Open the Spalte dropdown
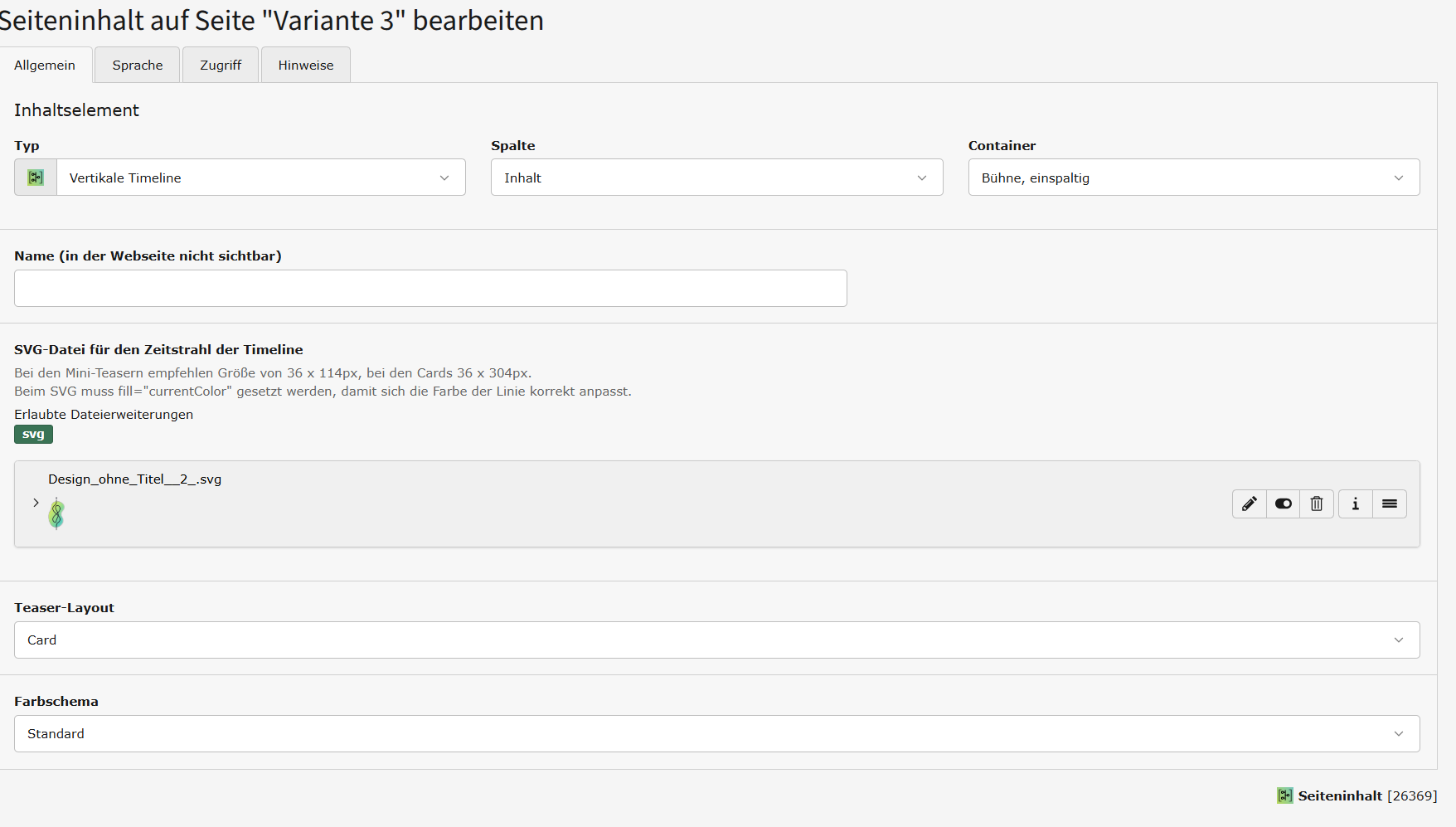This screenshot has height=827, width=1456. pos(716,178)
